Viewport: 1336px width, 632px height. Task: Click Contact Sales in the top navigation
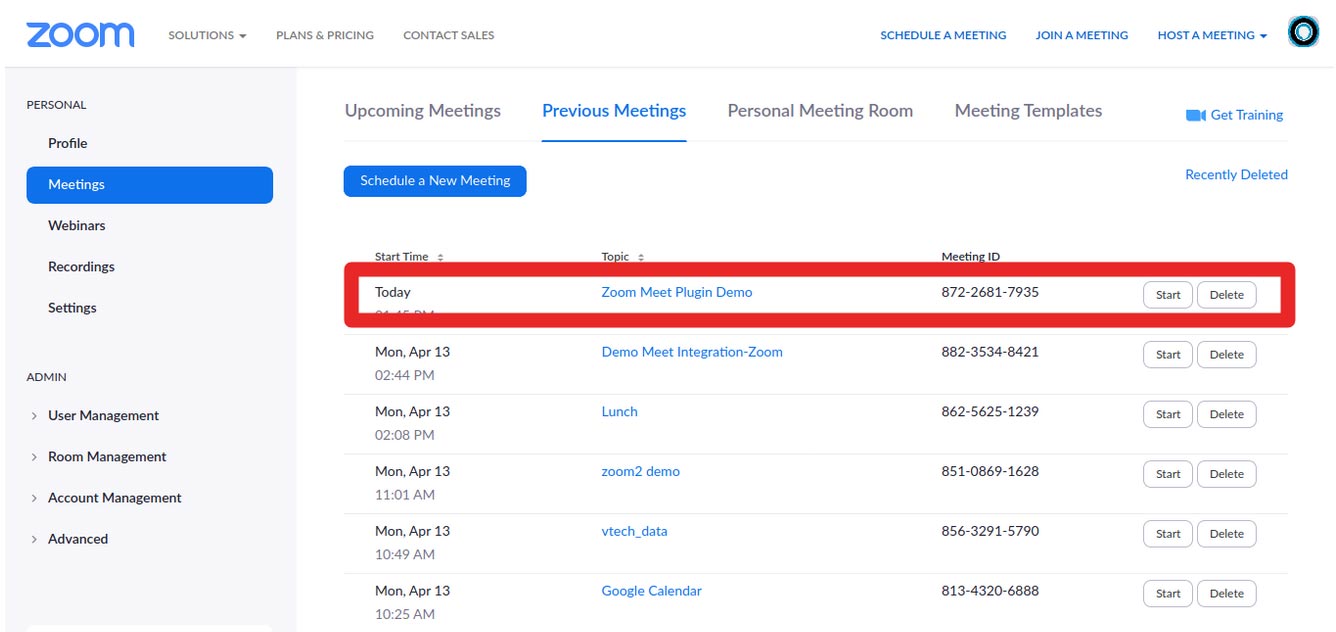(449, 35)
